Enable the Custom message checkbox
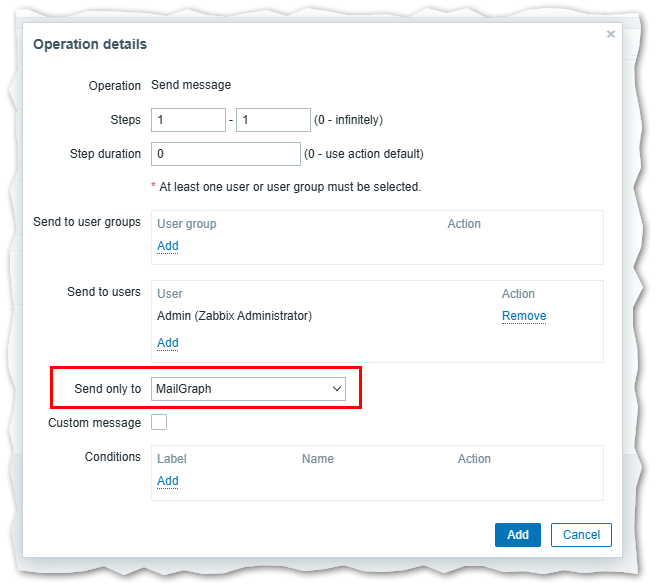This screenshot has height=587, width=655. (159, 423)
